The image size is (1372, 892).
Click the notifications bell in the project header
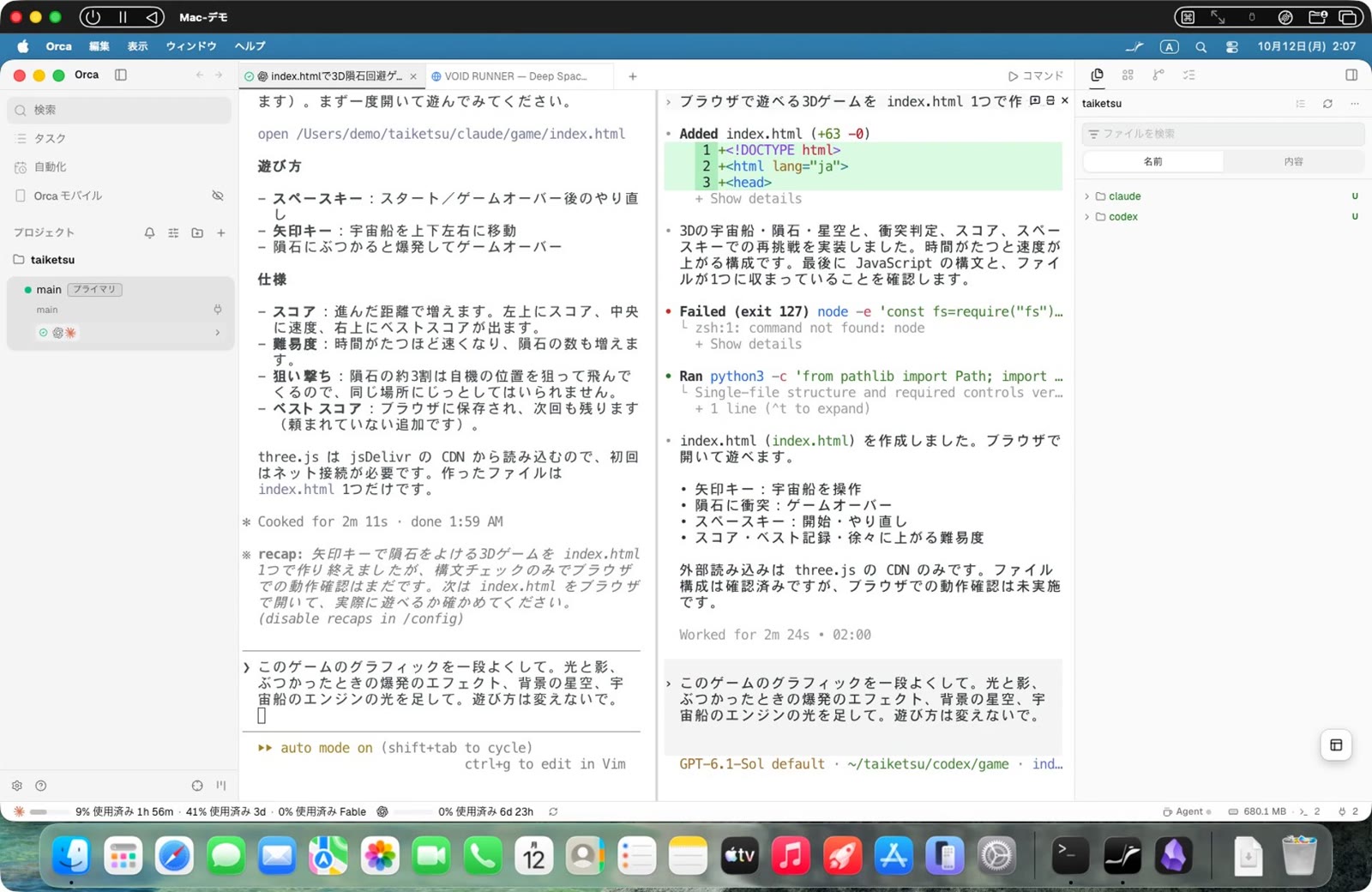coord(149,232)
